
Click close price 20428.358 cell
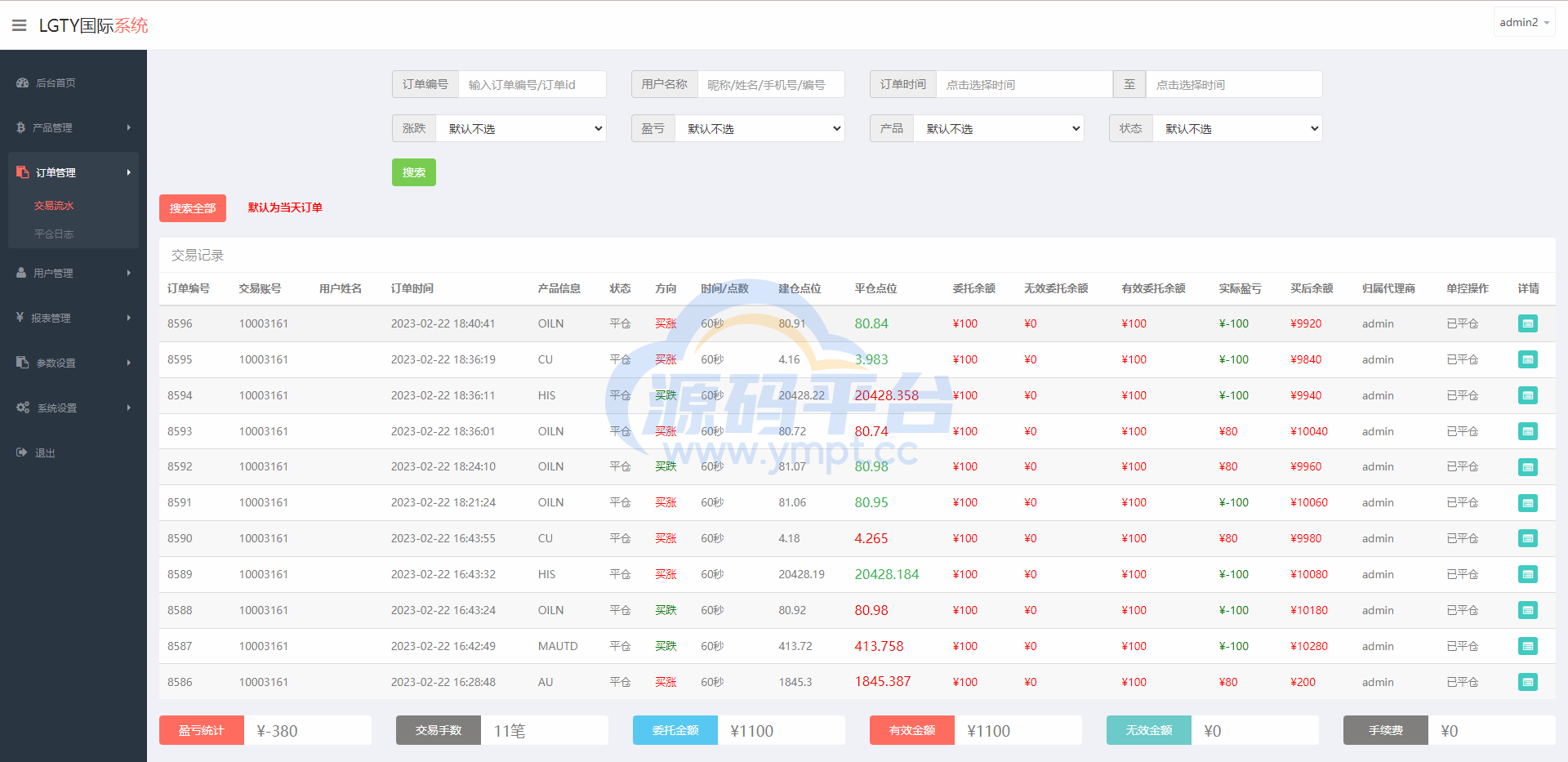point(886,395)
